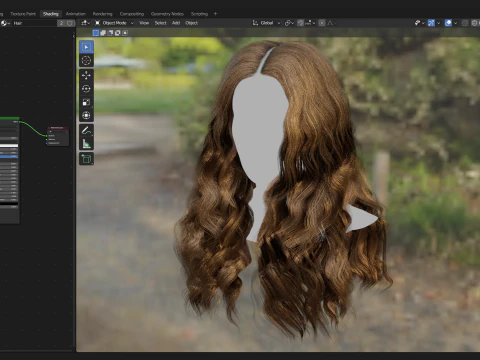Toggle X-Ray button in viewport header
Image resolution: width=480 pixels, height=360 pixels.
(465, 23)
